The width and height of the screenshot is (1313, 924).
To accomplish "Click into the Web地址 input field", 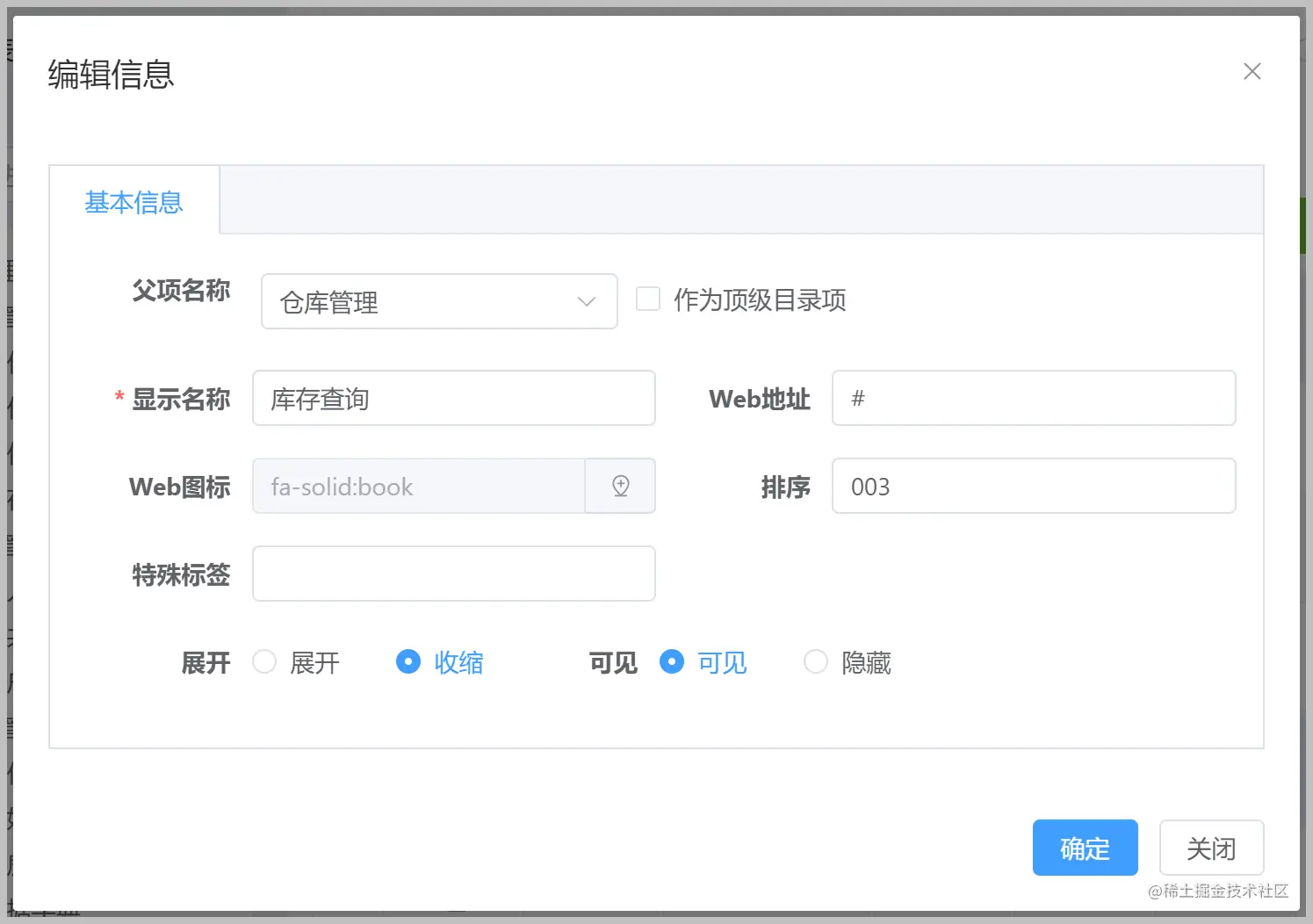I will pos(1034,398).
